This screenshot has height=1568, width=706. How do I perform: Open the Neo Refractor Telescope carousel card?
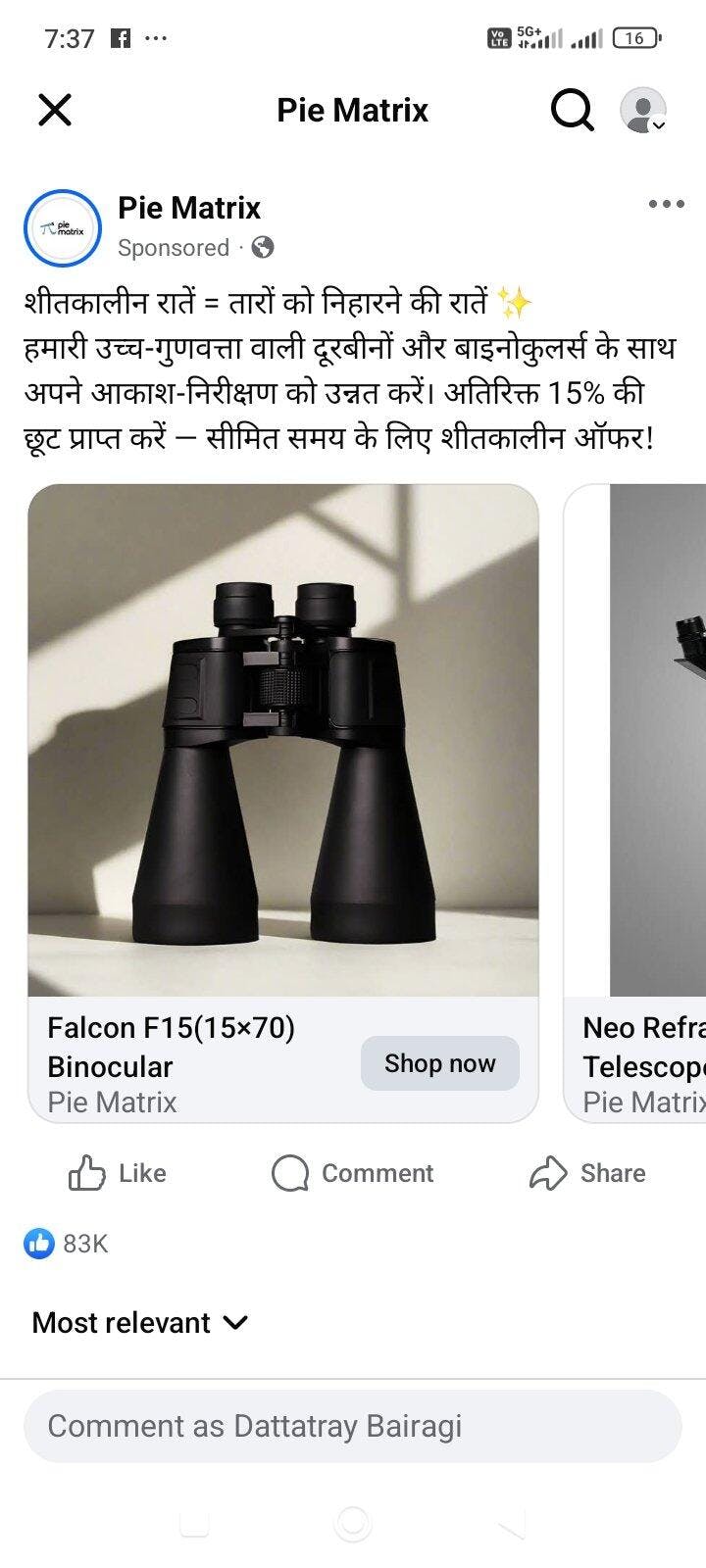(x=635, y=804)
